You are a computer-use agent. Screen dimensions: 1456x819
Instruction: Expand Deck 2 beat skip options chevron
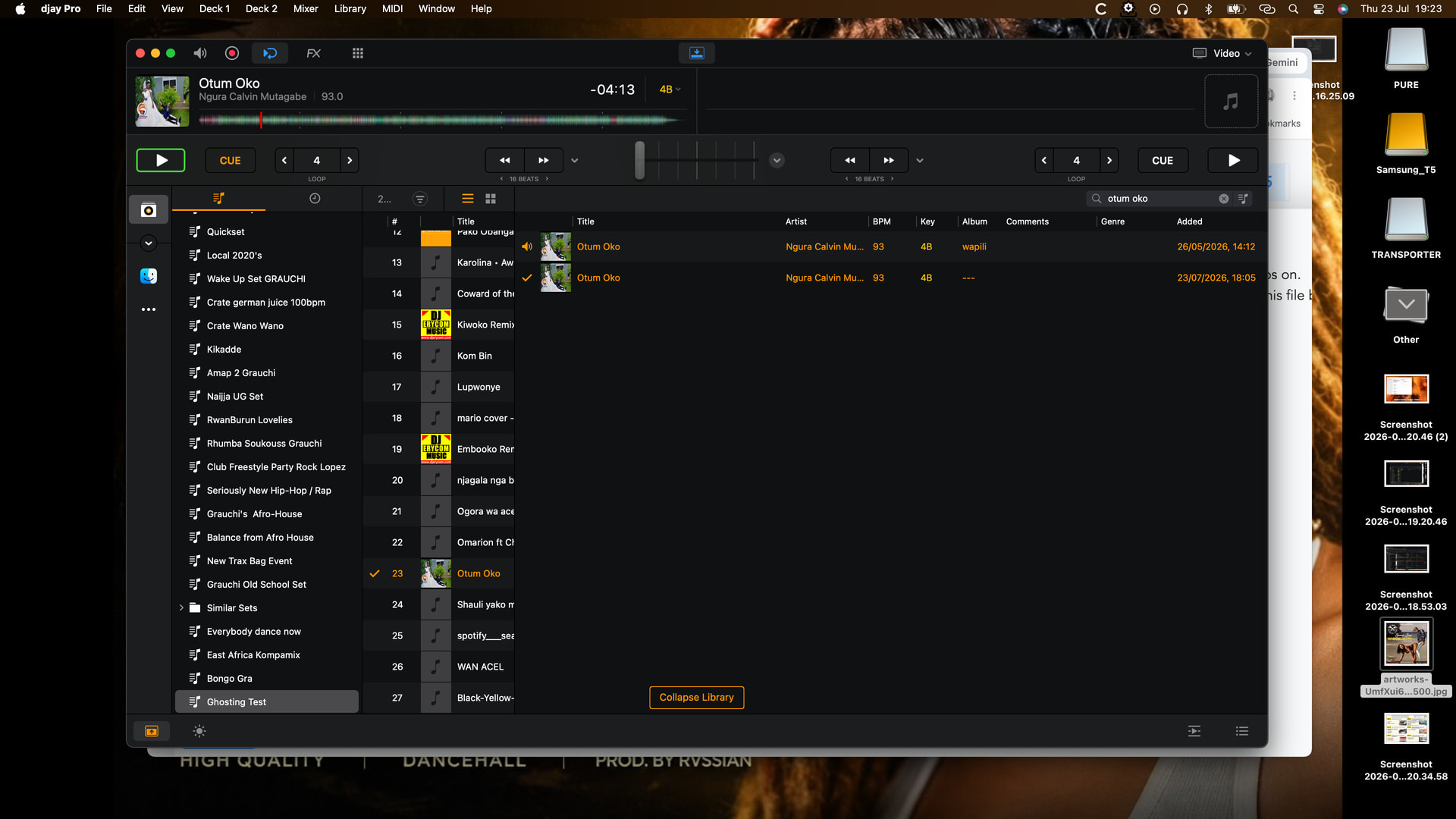click(x=920, y=161)
